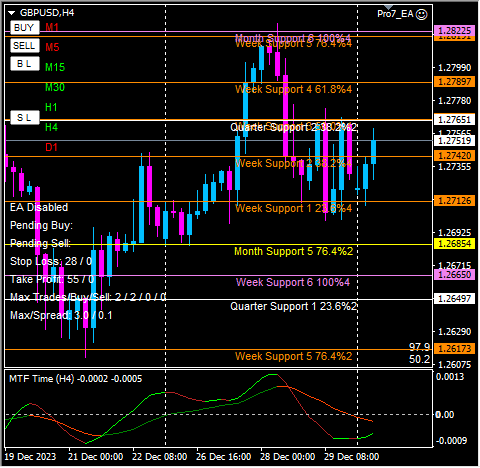Screen dimensions: 480x468
Task: Click the chart shift triangle marker
Action: coord(388,7)
